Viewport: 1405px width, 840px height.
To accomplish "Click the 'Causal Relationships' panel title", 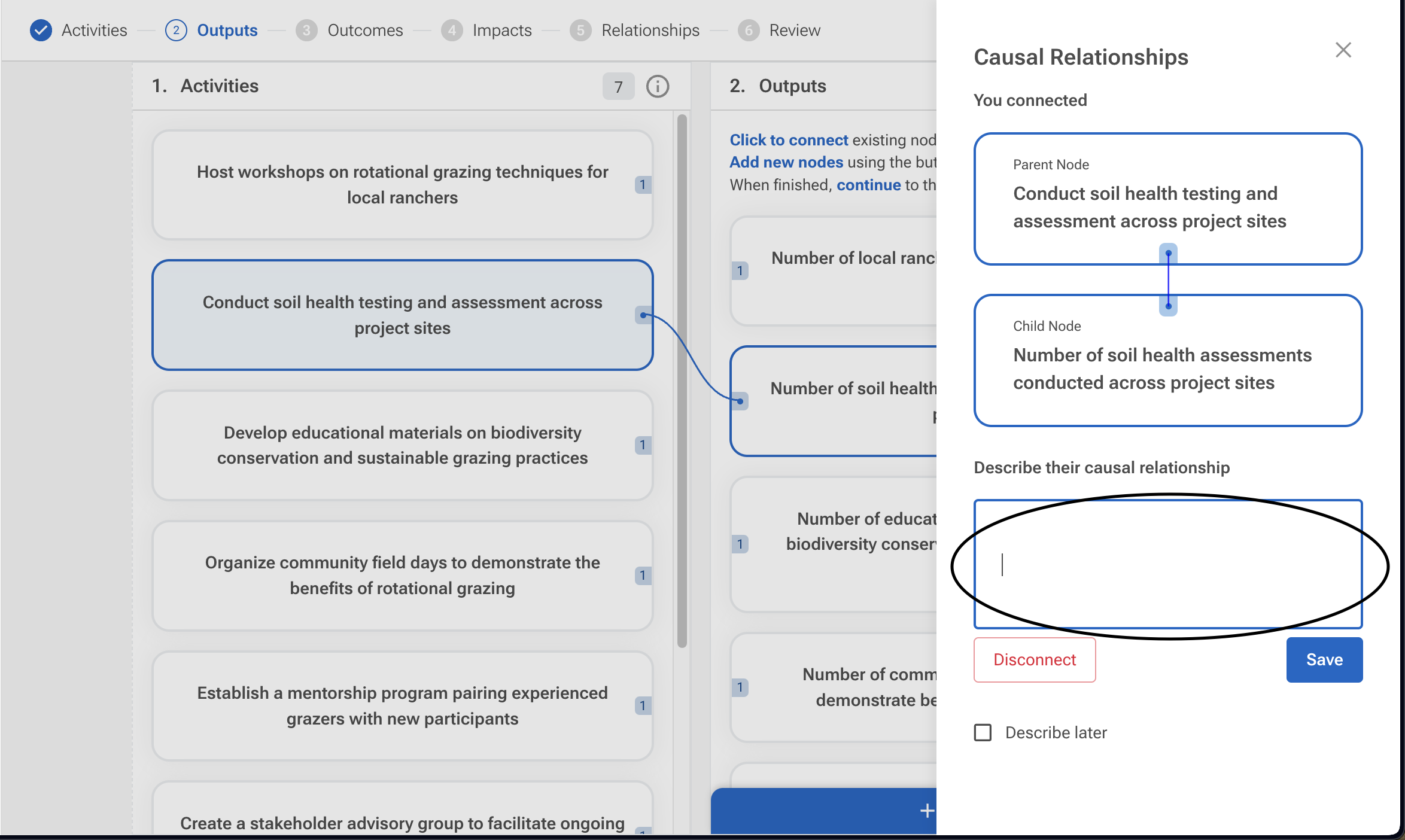I will 1081,57.
